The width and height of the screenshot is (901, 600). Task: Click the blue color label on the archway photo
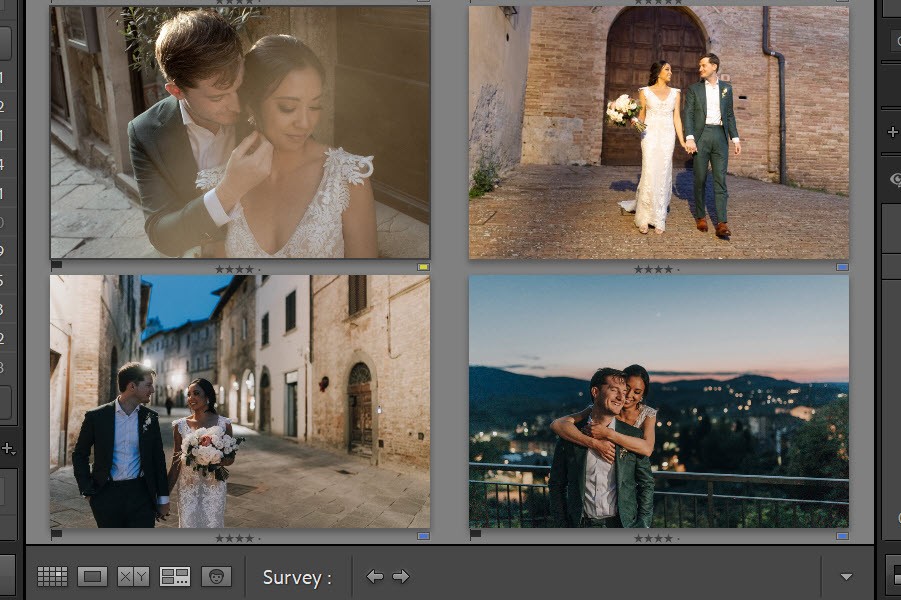tap(842, 267)
